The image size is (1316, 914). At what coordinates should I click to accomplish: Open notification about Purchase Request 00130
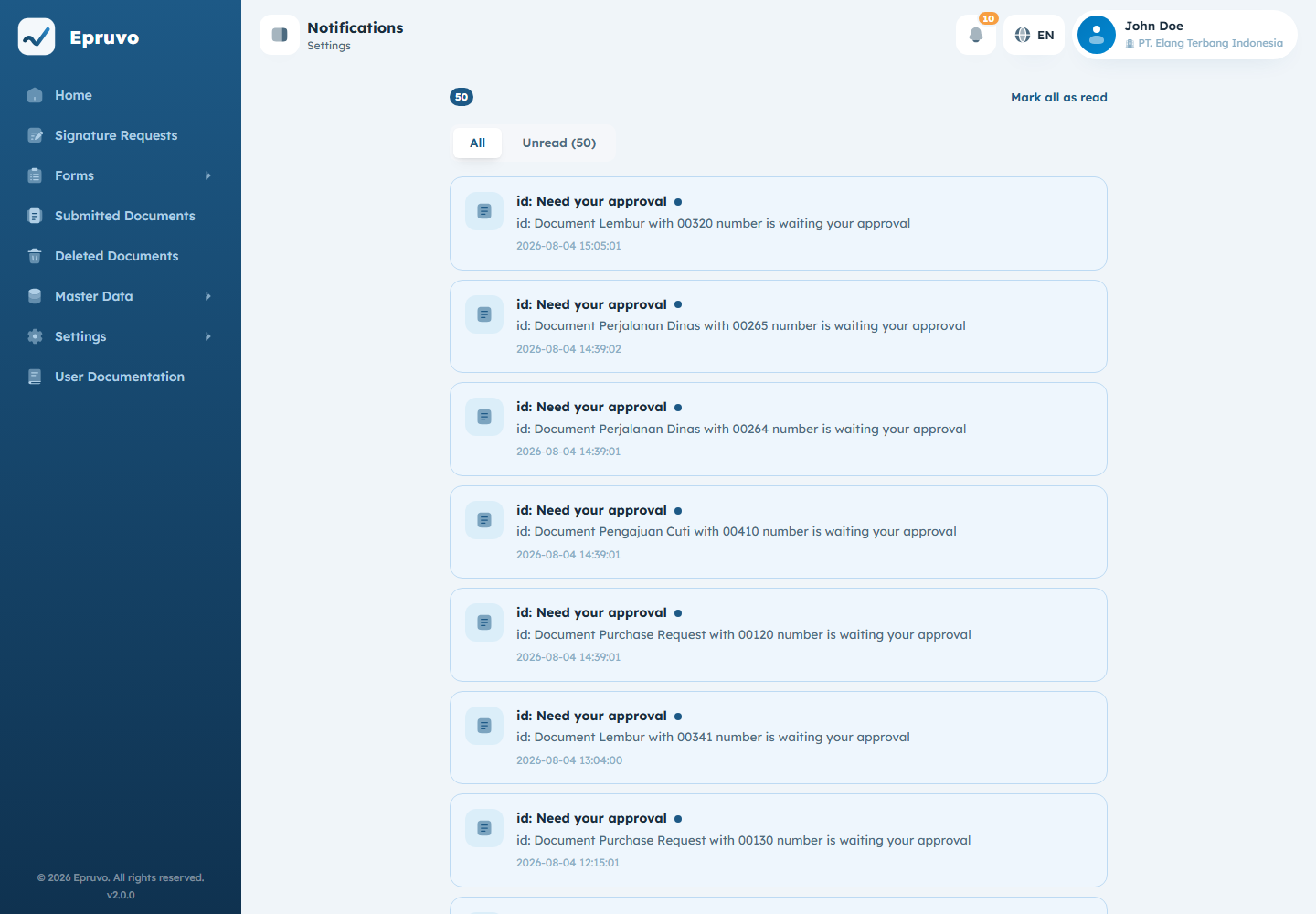(779, 840)
